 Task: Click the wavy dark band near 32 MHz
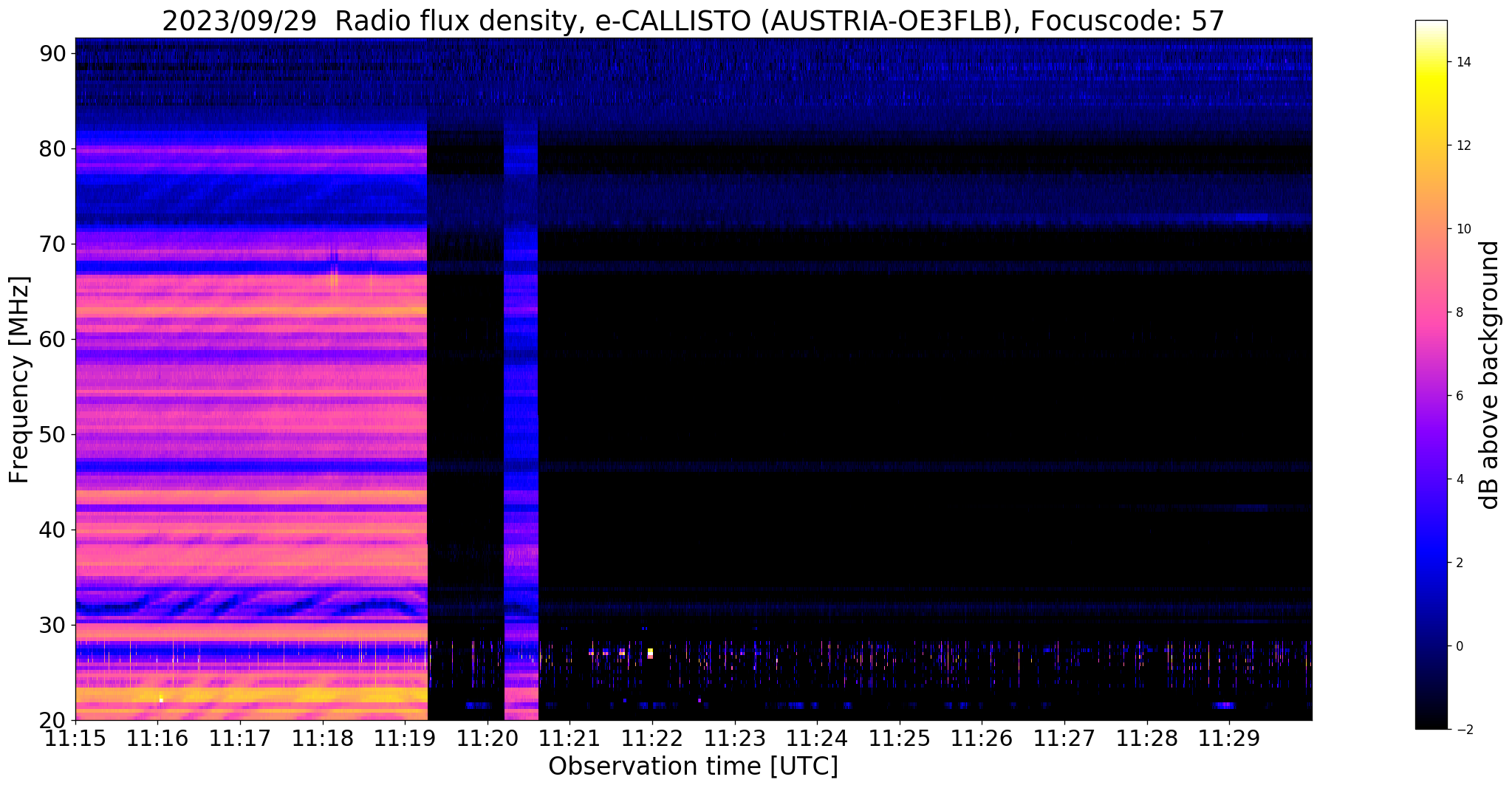(x=251, y=606)
